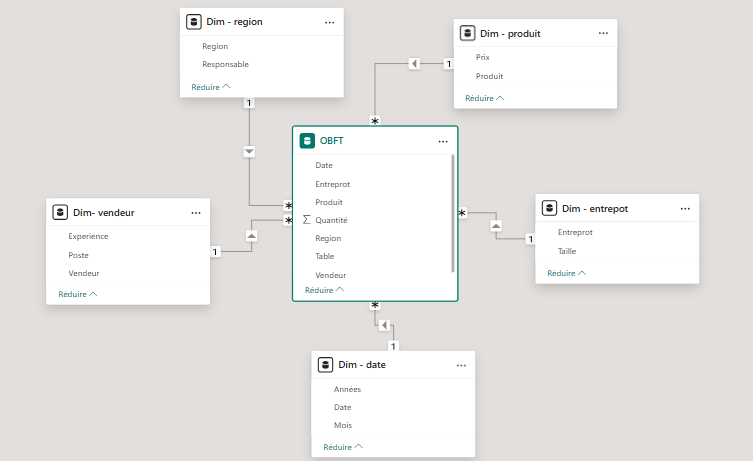Viewport: 753px width, 461px height.
Task: Click the Dim - date table icon
Action: (x=326, y=365)
